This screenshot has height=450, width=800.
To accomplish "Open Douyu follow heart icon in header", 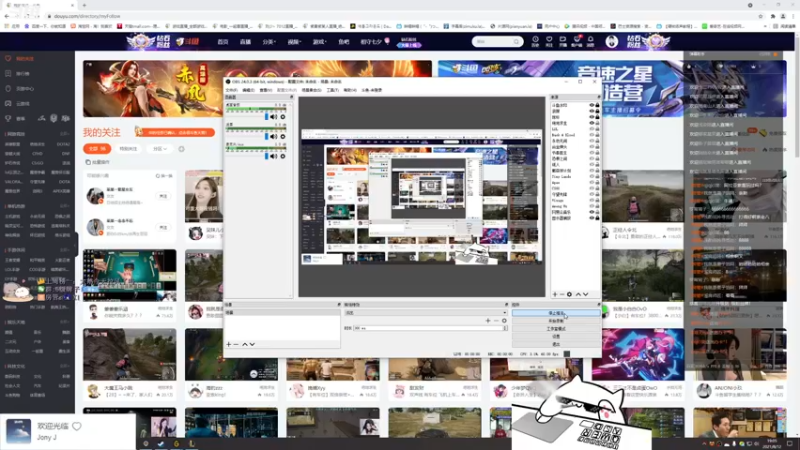I will [x=549, y=40].
